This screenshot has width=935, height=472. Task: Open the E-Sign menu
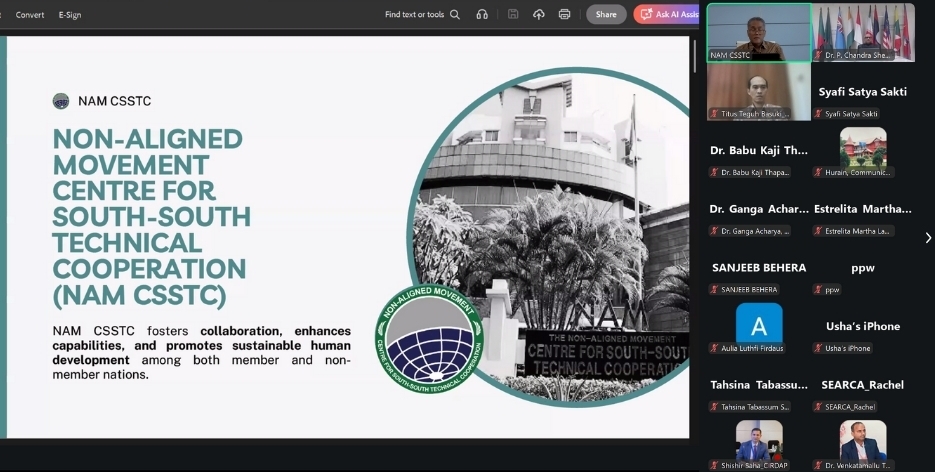pos(70,14)
